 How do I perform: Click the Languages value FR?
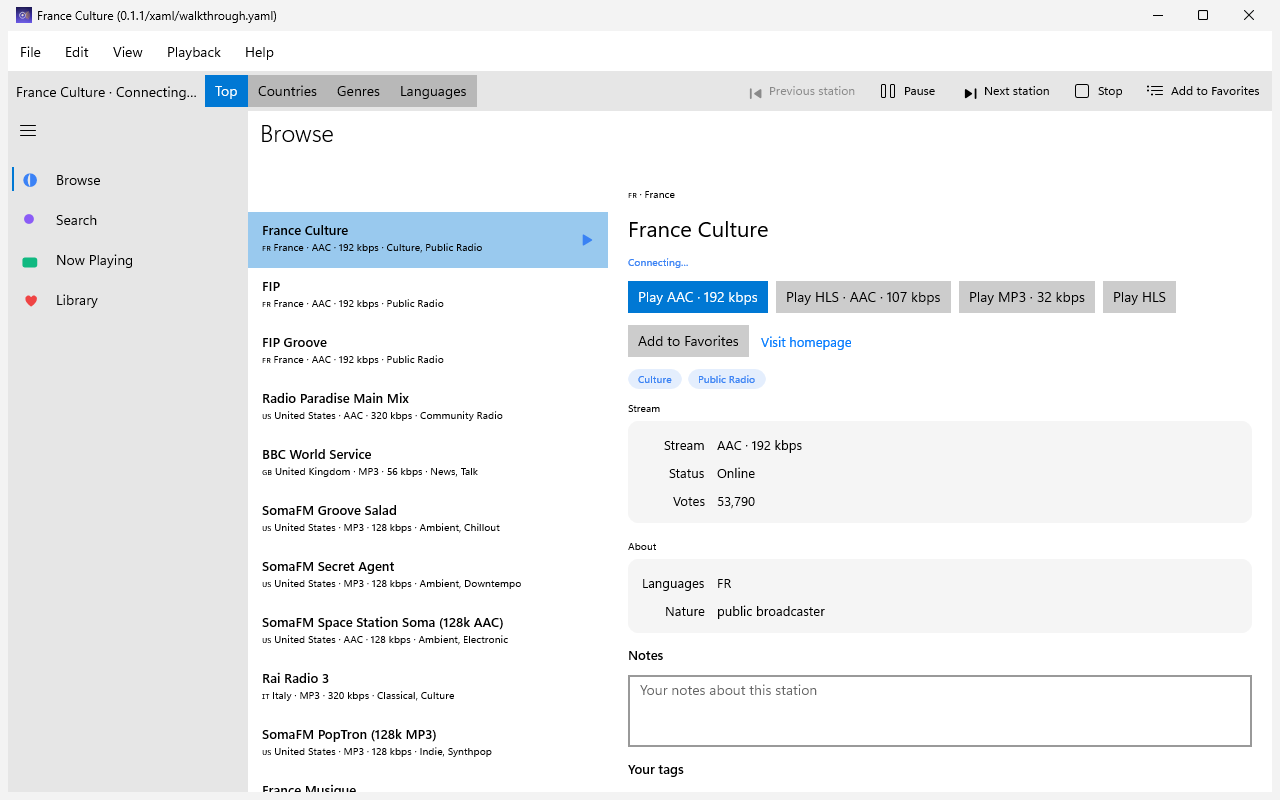(724, 584)
